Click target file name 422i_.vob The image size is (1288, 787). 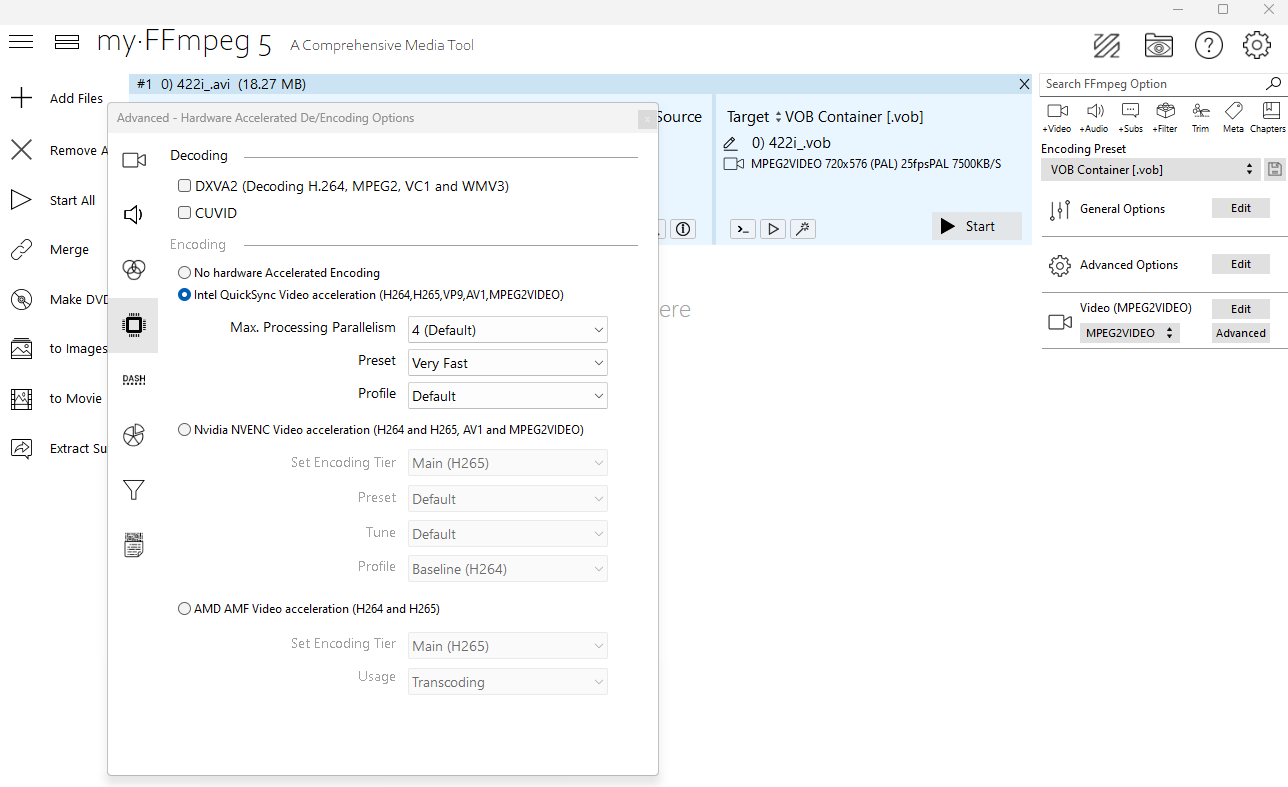pos(791,143)
